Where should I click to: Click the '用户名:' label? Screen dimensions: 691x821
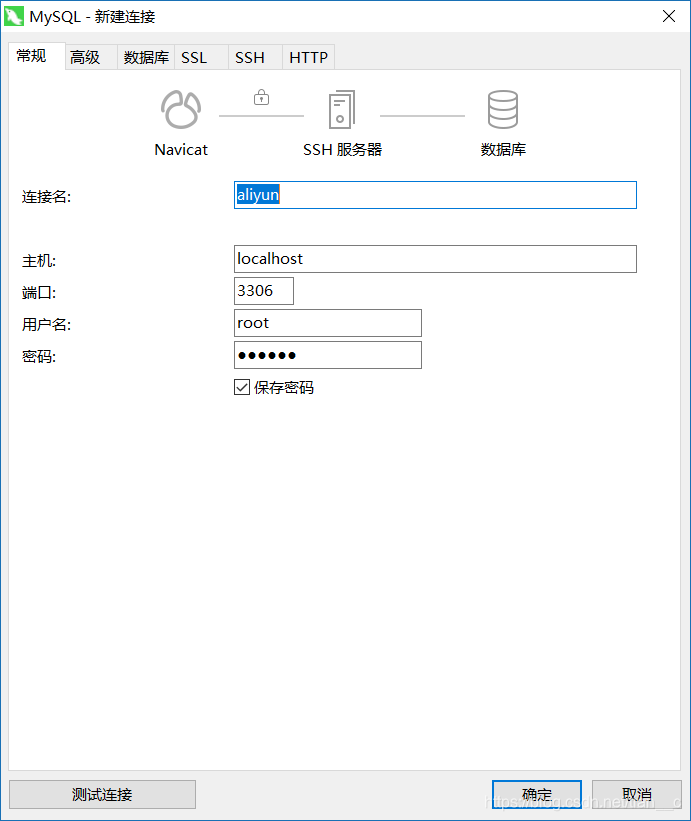coord(46,325)
